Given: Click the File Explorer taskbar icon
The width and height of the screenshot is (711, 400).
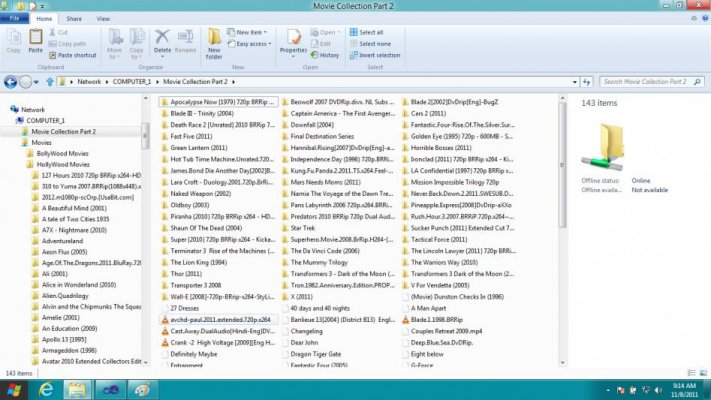Looking at the screenshot, I should pos(77,390).
